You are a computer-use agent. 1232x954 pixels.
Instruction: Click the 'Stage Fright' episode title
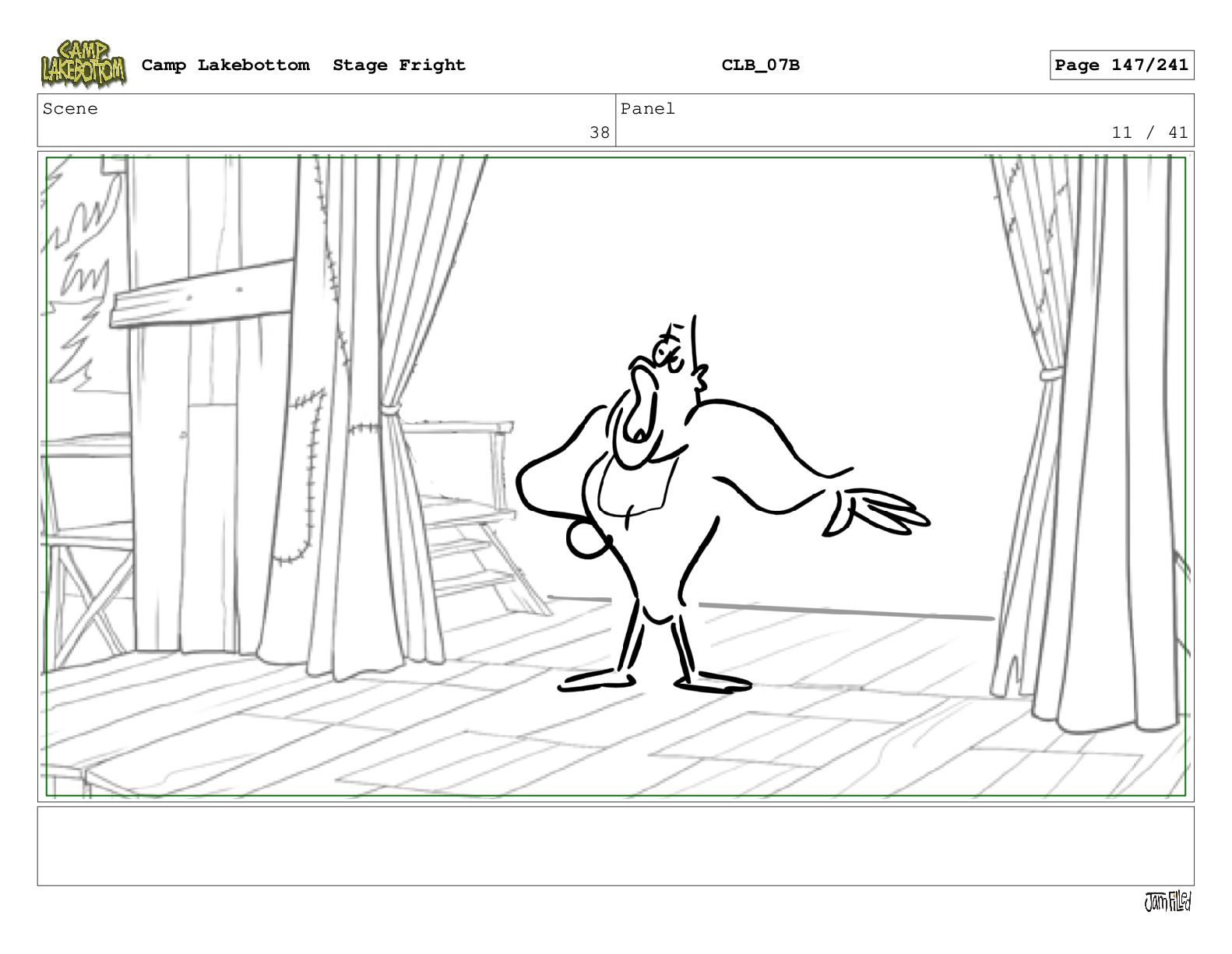[399, 65]
